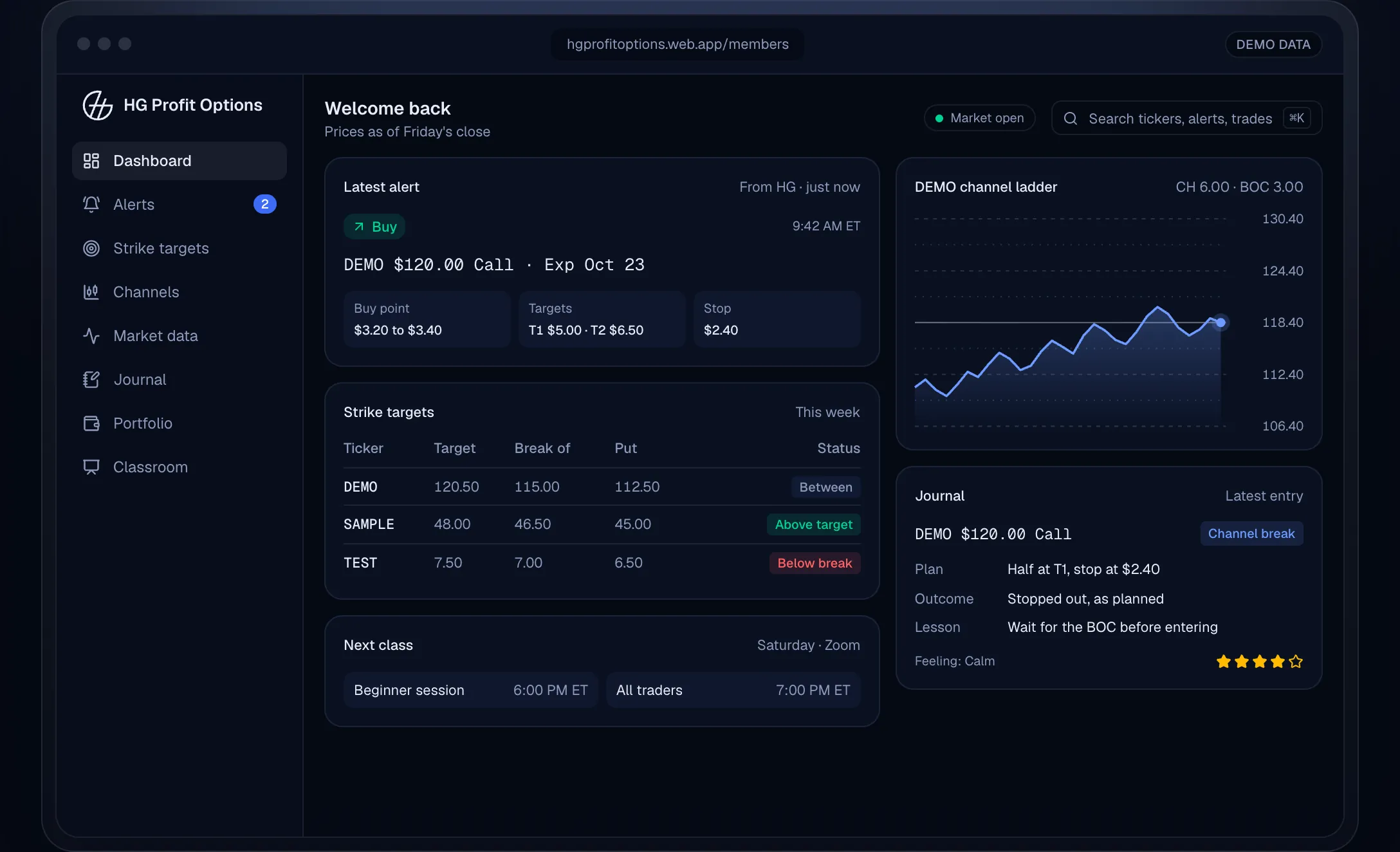This screenshot has width=1400, height=852.
Task: Click the fifth empty star rating
Action: 1296,662
